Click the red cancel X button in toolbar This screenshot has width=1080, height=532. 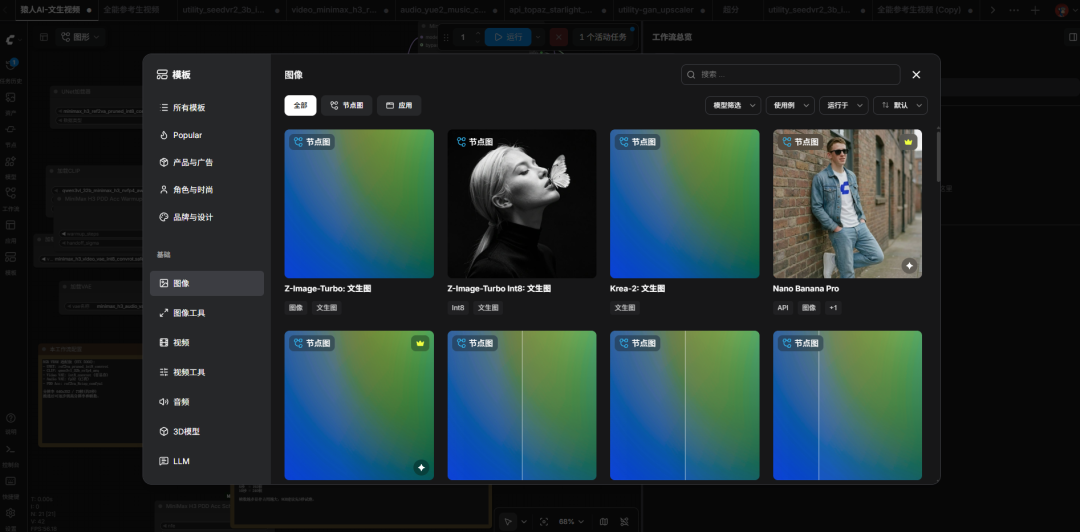(x=559, y=37)
